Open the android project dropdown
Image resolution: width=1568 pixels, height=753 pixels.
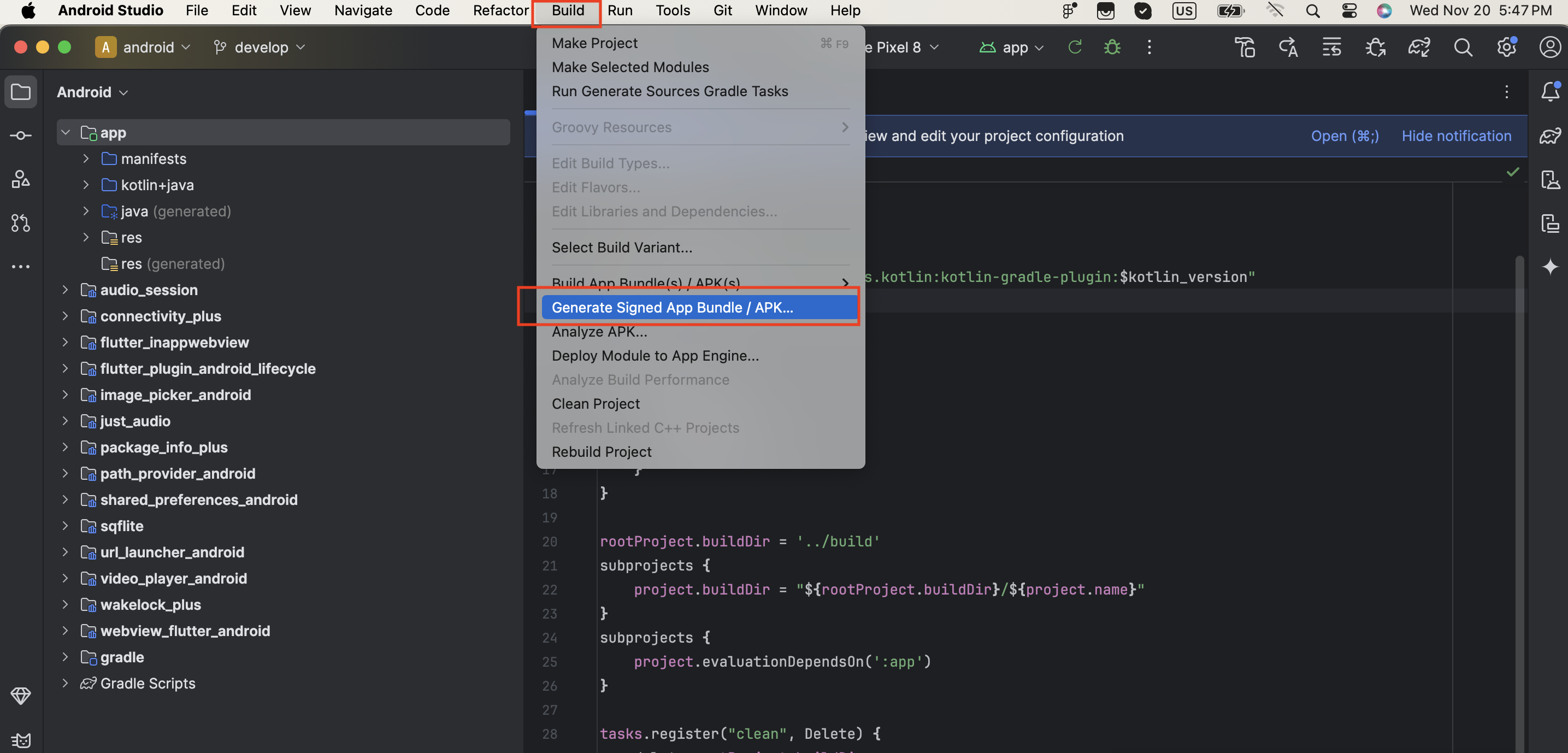144,47
